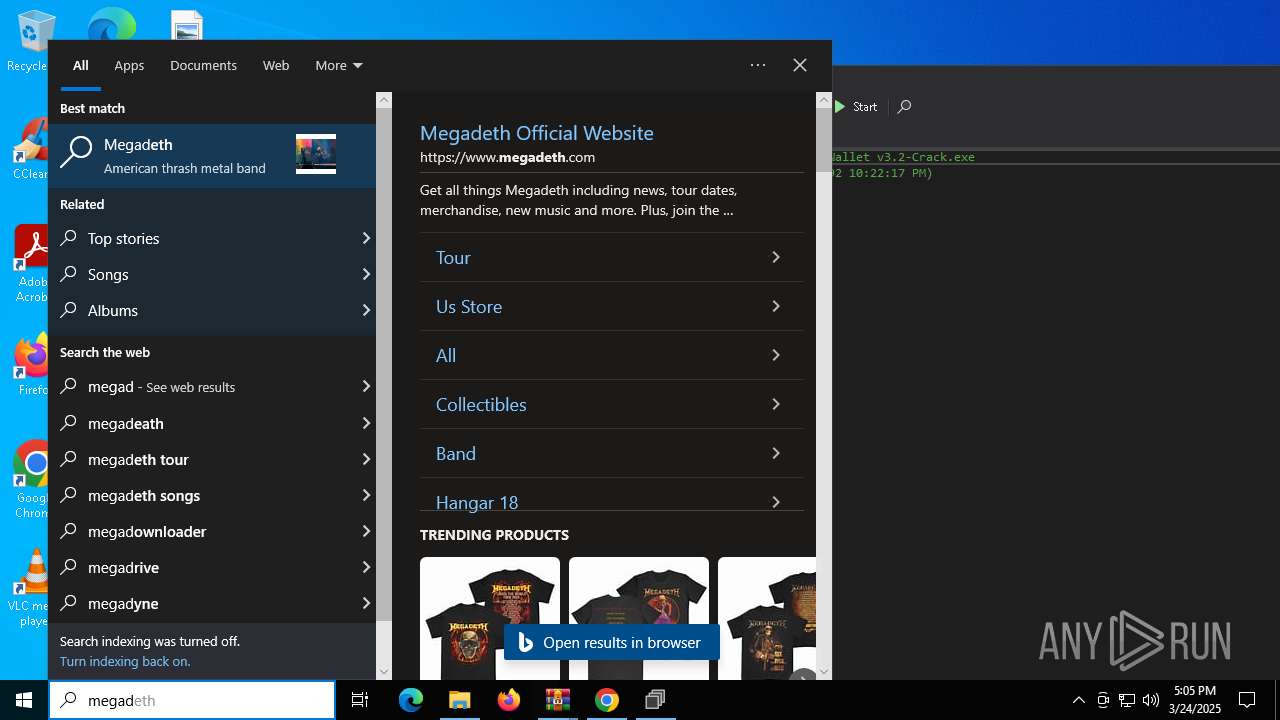Open File Explorer from the taskbar
The height and width of the screenshot is (720, 1280).
459,700
